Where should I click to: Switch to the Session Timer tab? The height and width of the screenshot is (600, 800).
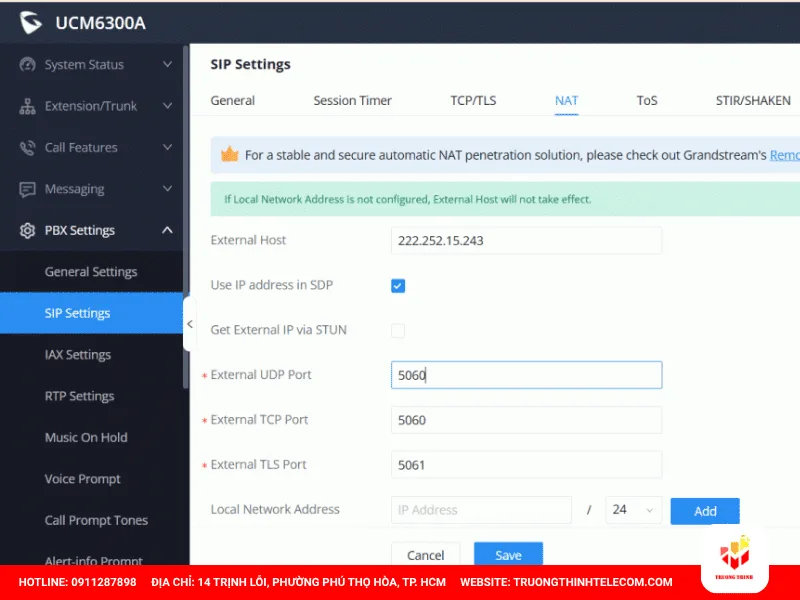point(353,101)
